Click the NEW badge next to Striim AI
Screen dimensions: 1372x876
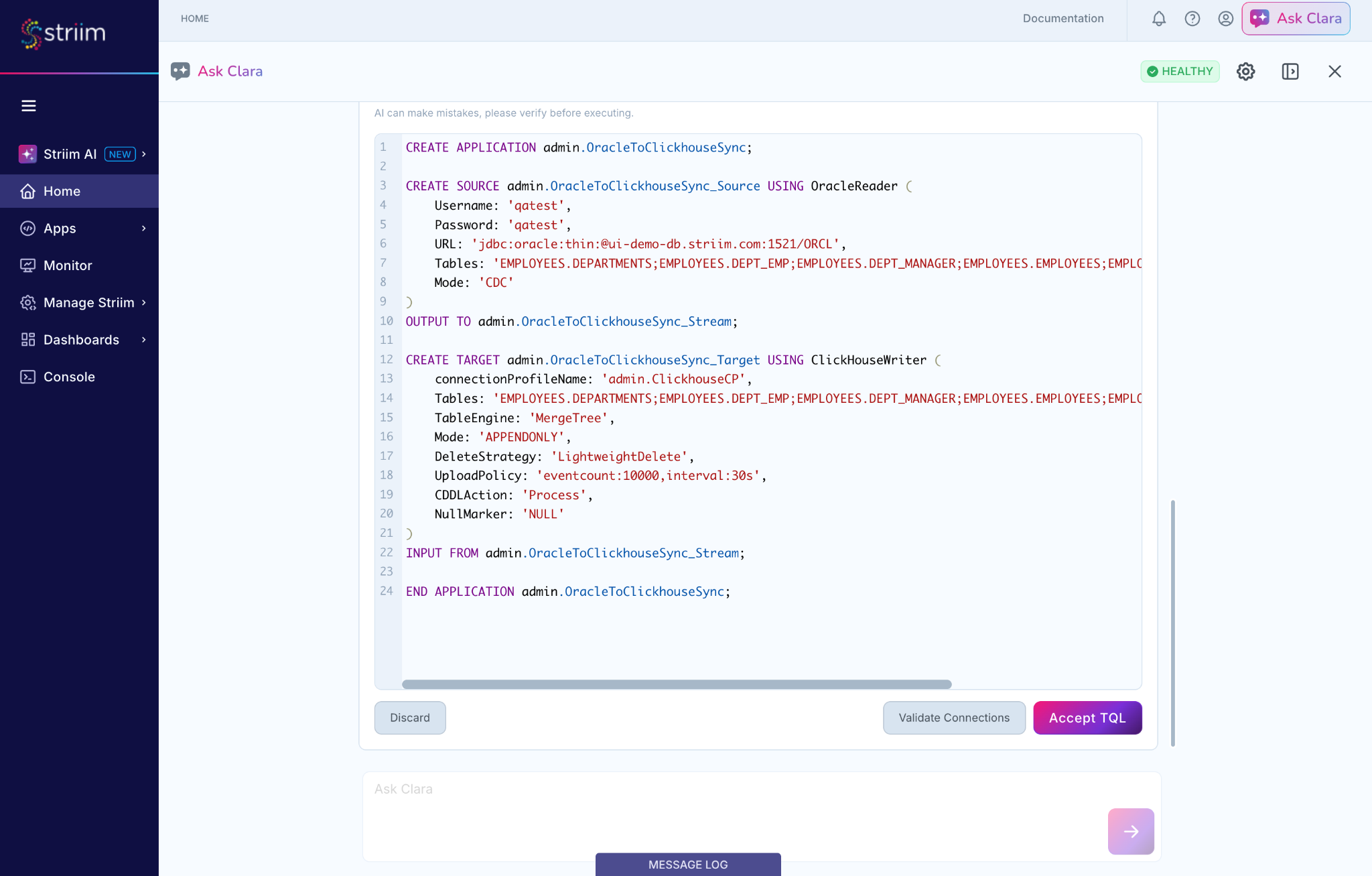point(120,153)
